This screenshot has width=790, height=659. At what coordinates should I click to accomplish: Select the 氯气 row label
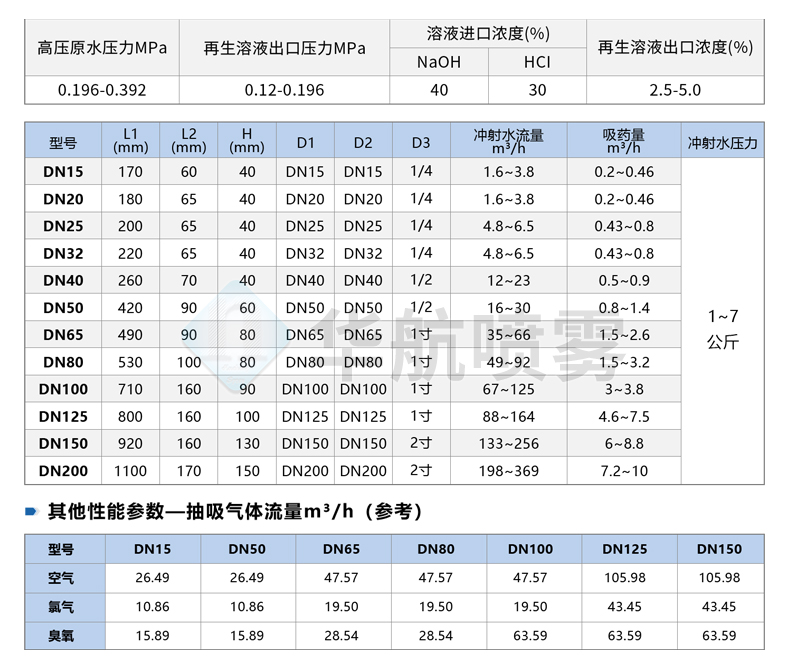[61, 606]
